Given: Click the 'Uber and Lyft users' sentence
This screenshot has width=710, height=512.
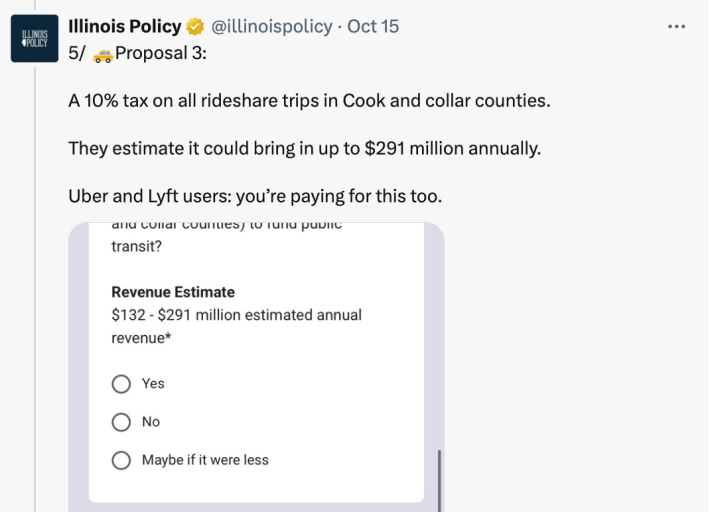Looking at the screenshot, I should [x=254, y=196].
